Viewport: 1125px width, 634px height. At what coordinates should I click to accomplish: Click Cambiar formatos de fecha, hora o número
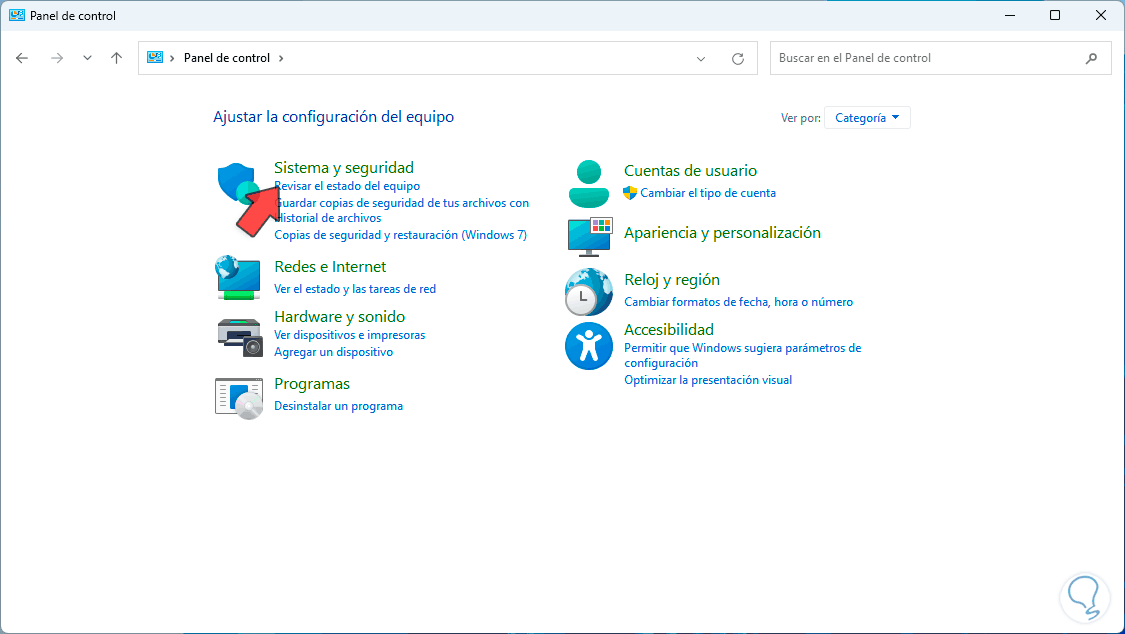pos(738,302)
